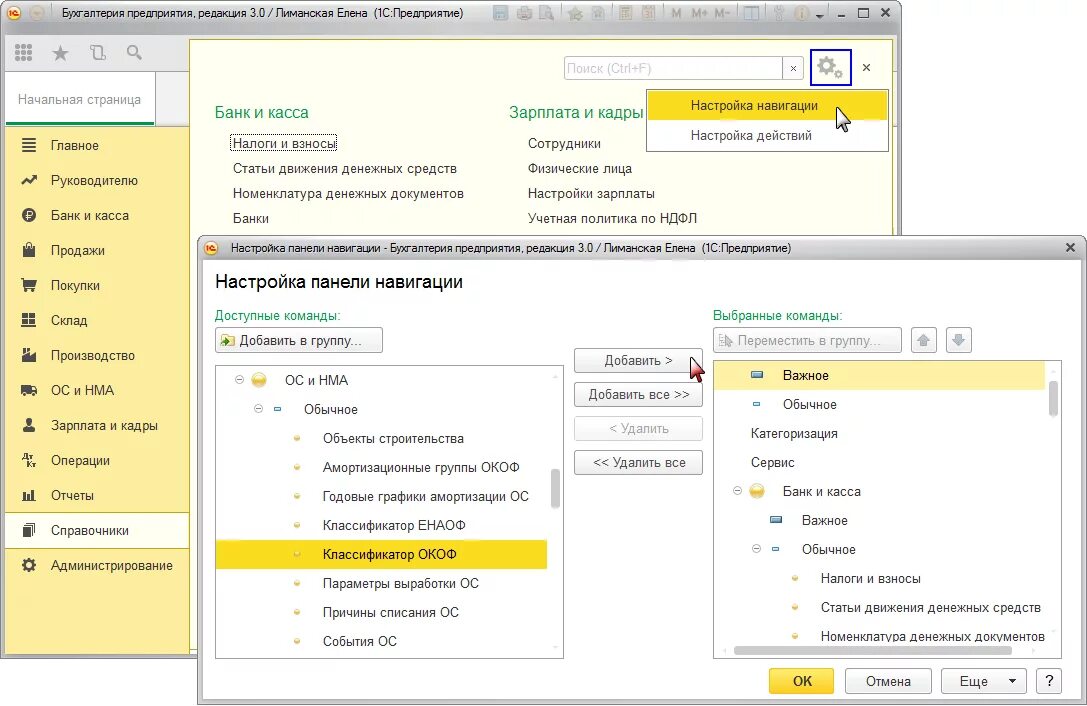Screen dimensions: 1087x706
Task: Confirm dialog with OK button
Action: [801, 681]
